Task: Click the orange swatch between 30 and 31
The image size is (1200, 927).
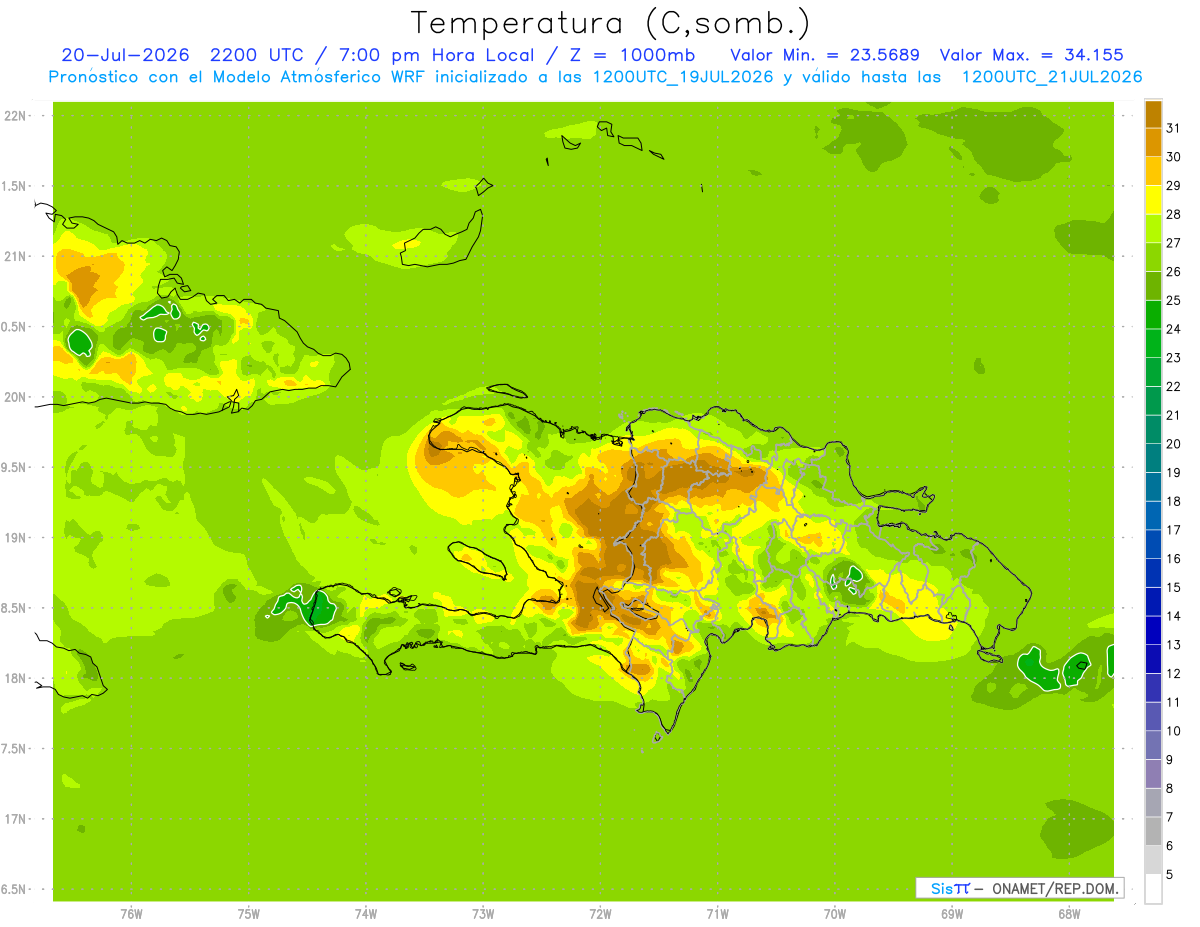Action: tap(1153, 142)
